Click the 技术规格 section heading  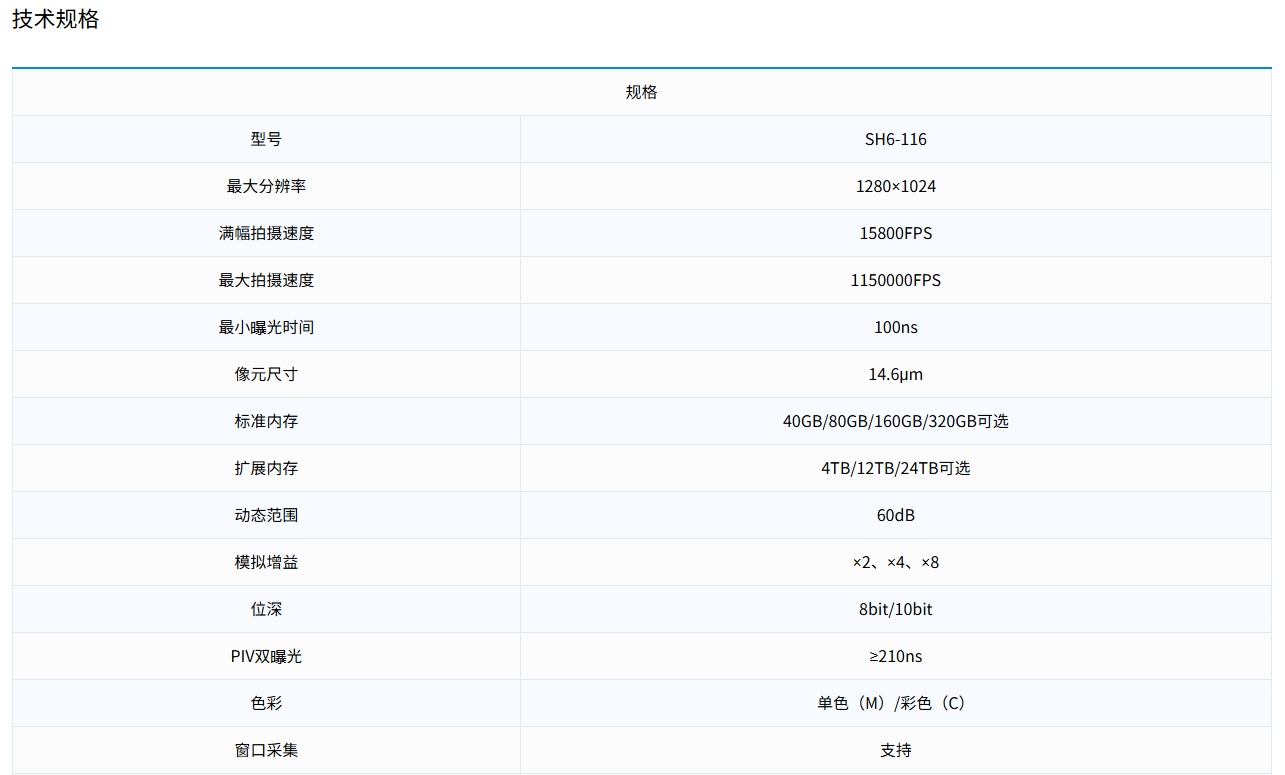(56, 20)
